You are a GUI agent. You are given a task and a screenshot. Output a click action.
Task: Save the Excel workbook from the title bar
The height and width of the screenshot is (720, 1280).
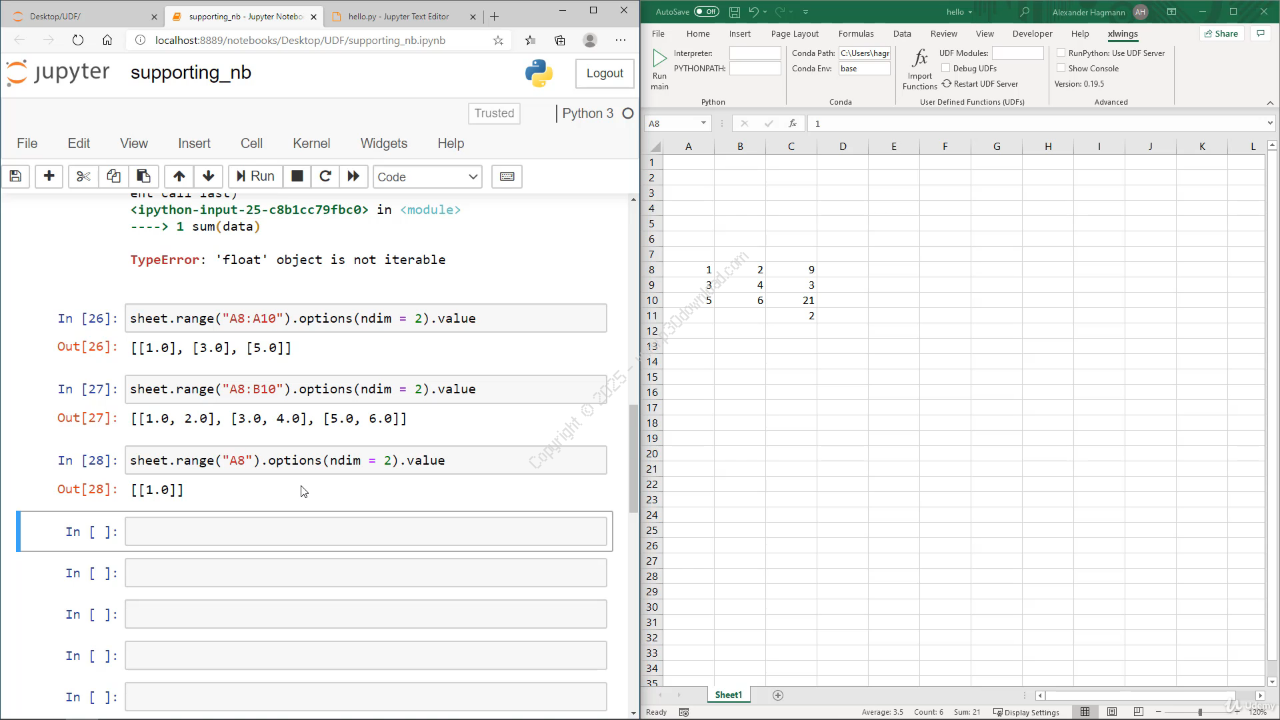tap(734, 11)
